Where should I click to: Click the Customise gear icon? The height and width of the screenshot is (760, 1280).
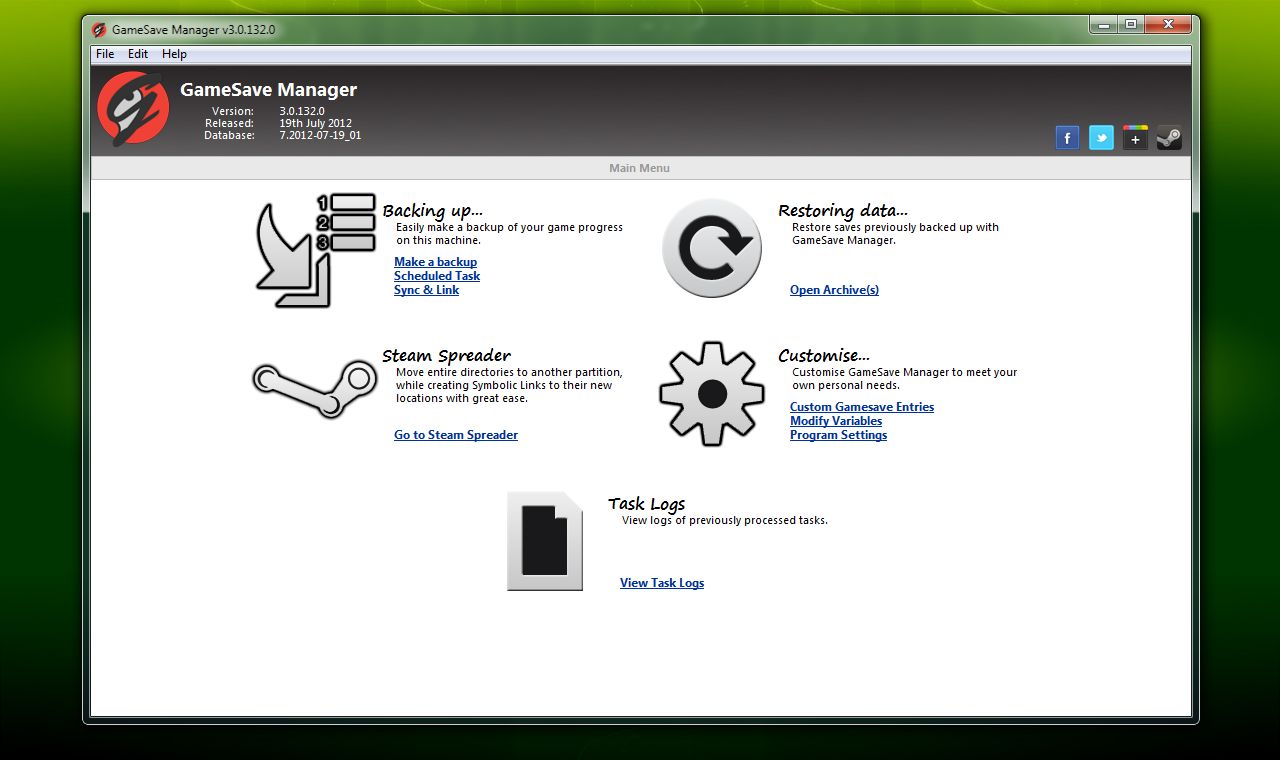[712, 393]
